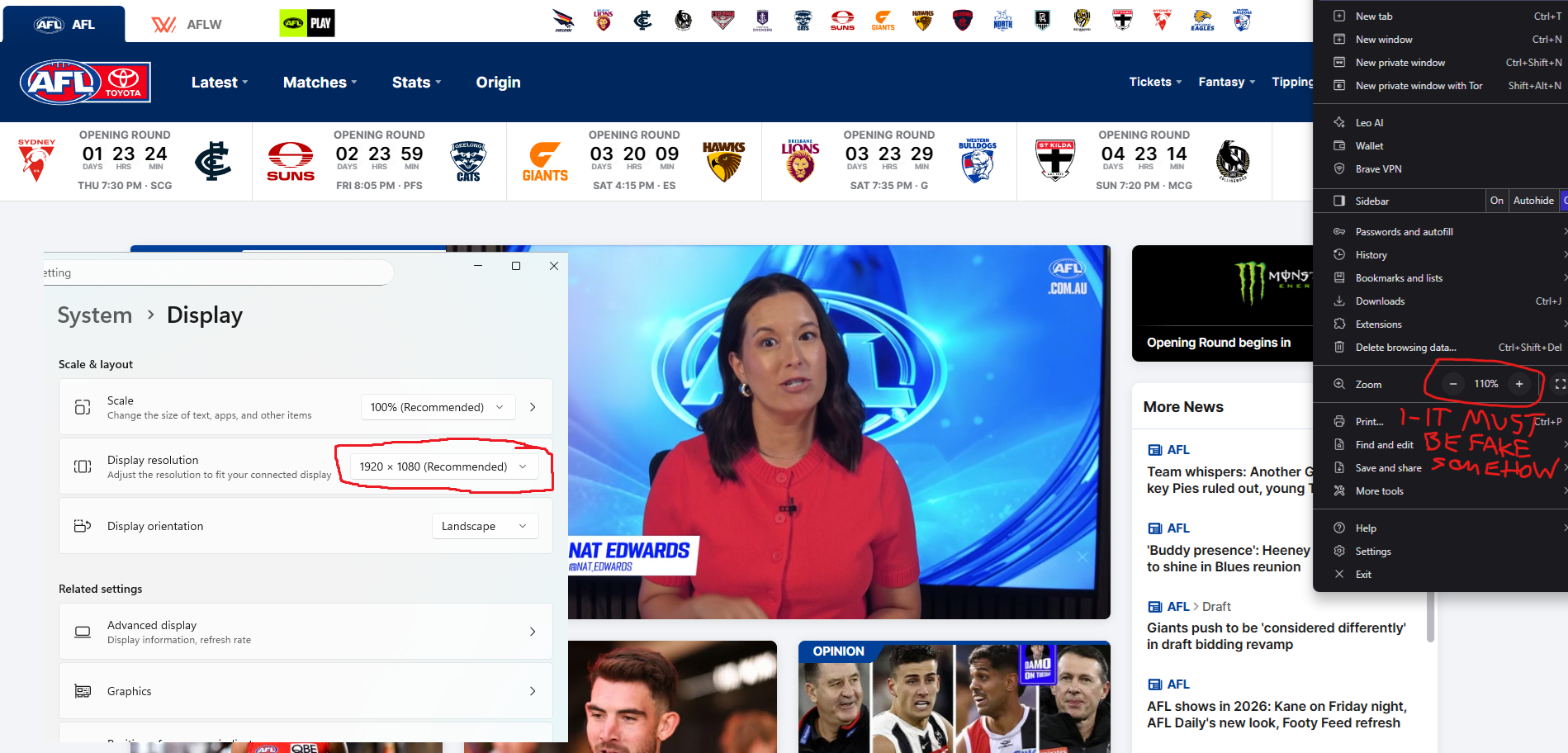The width and height of the screenshot is (1568, 753).
Task: Click the Geelong Cats logo in the top club strip
Action: [803, 21]
